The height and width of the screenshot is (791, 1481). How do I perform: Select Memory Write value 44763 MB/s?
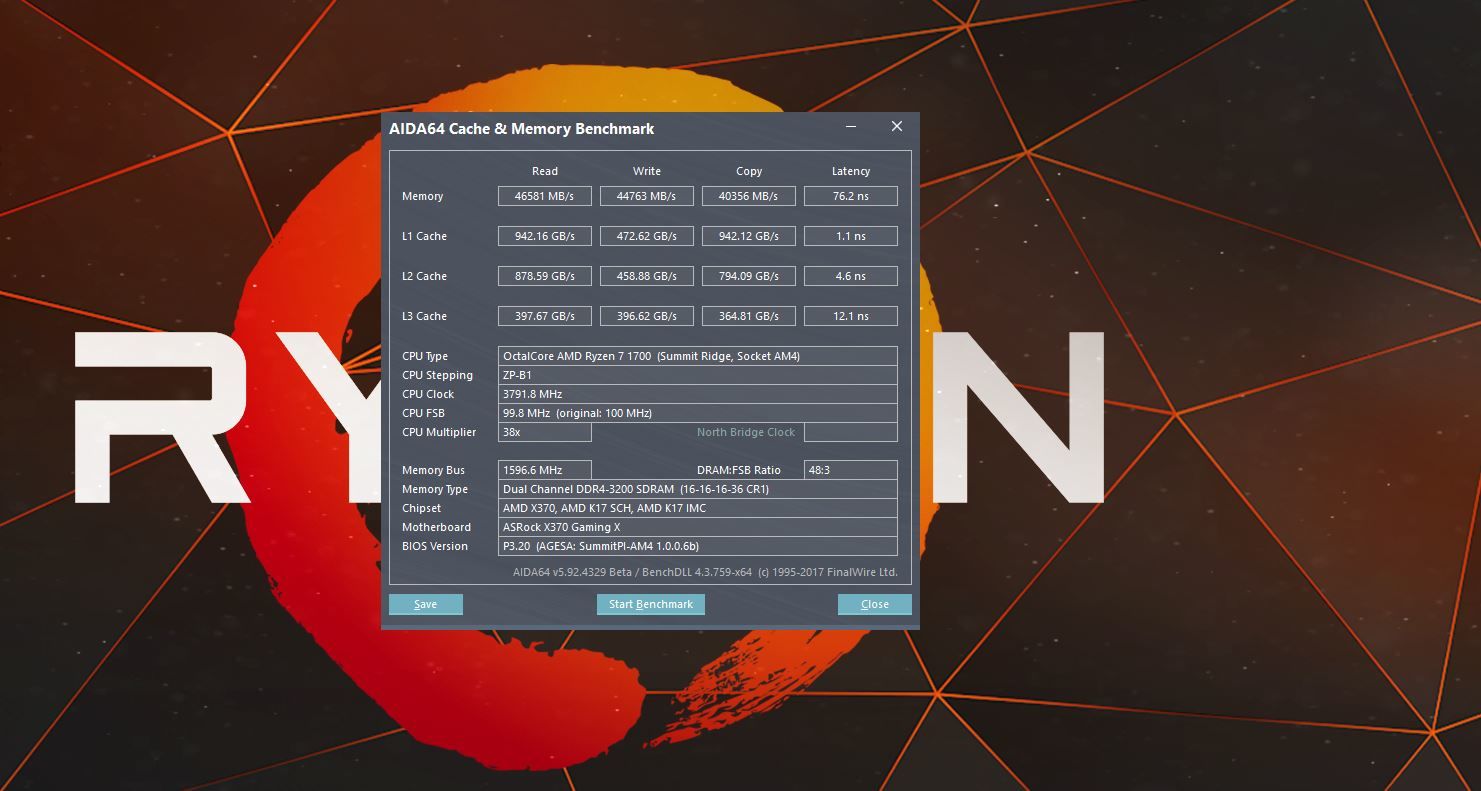(647, 196)
